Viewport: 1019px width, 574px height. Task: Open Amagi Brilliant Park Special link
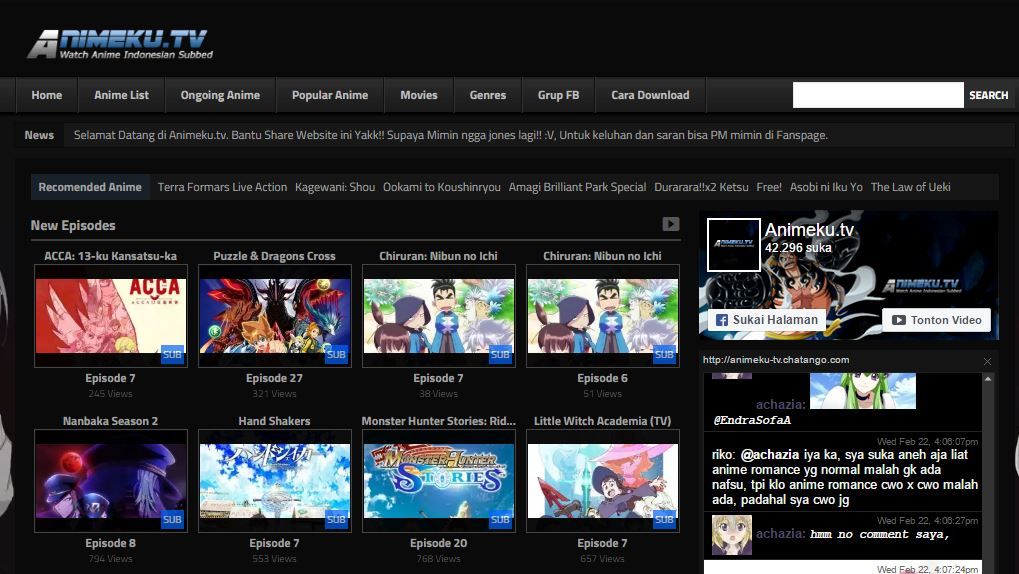pos(577,187)
